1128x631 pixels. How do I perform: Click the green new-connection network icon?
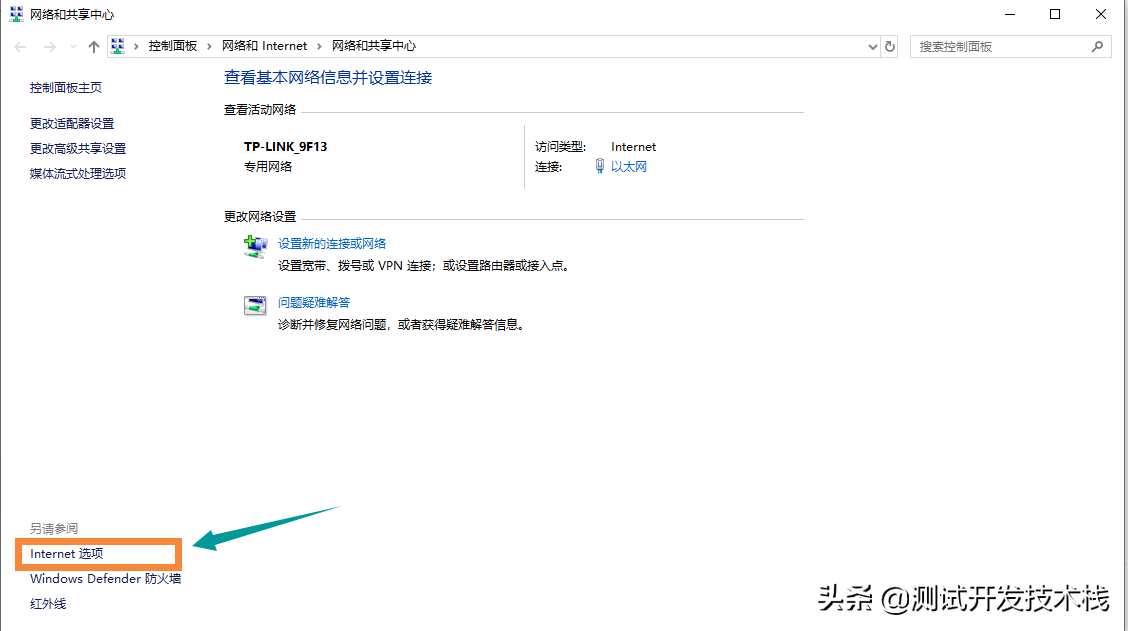(255, 245)
